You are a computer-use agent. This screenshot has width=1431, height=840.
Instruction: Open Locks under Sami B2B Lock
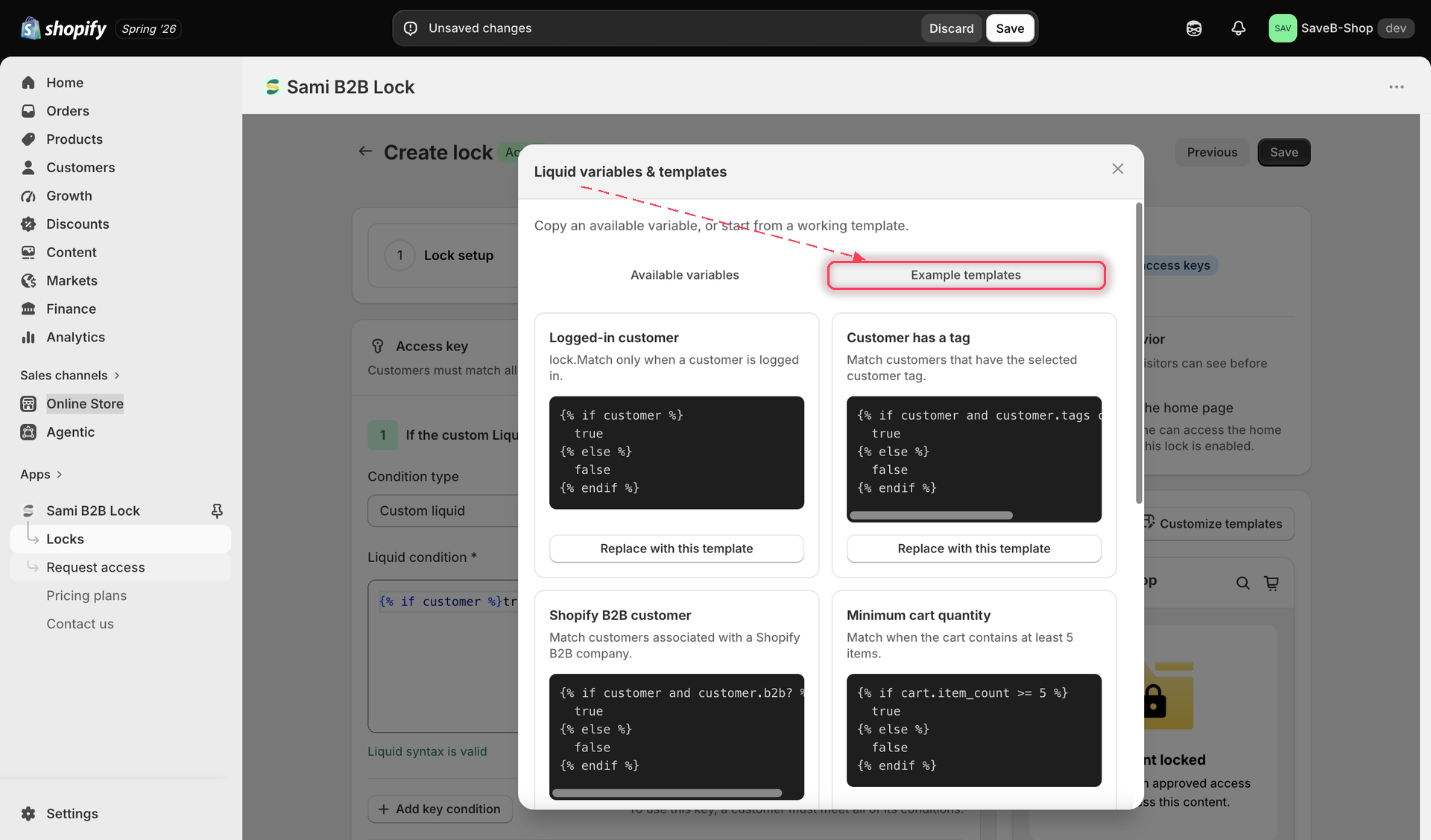[121, 539]
